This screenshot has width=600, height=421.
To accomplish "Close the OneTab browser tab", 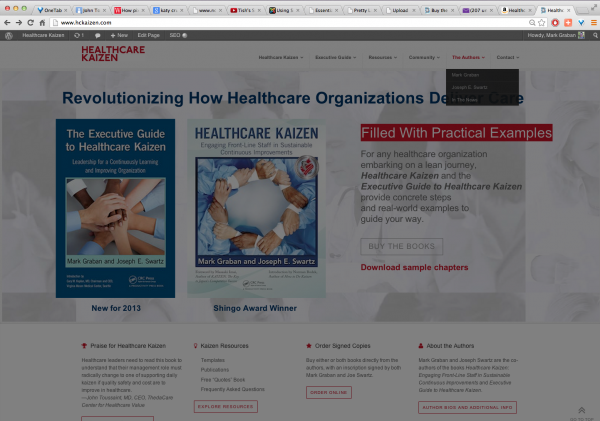I will point(65,10).
